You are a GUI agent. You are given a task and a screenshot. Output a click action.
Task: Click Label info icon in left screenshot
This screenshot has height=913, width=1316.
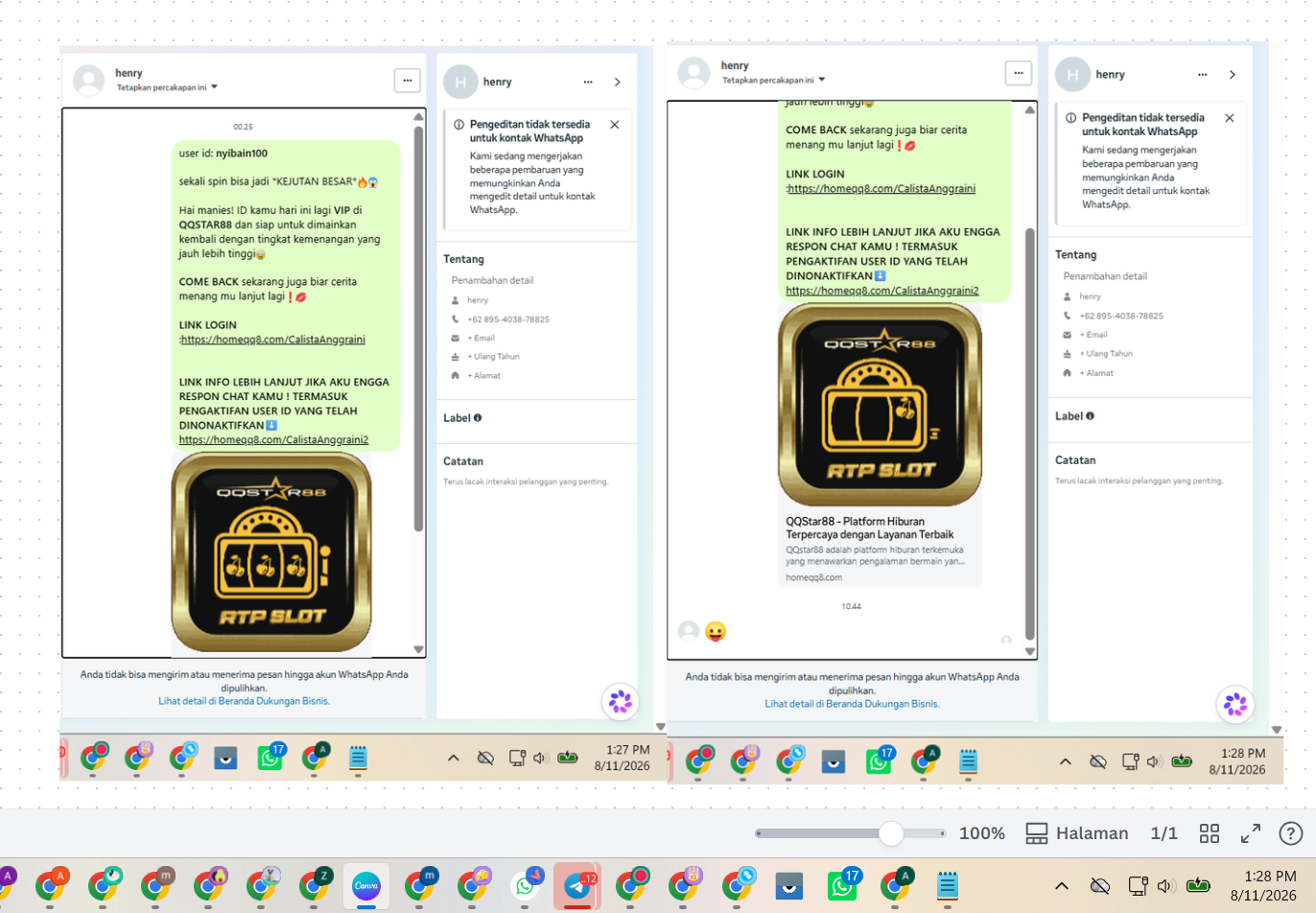(478, 418)
